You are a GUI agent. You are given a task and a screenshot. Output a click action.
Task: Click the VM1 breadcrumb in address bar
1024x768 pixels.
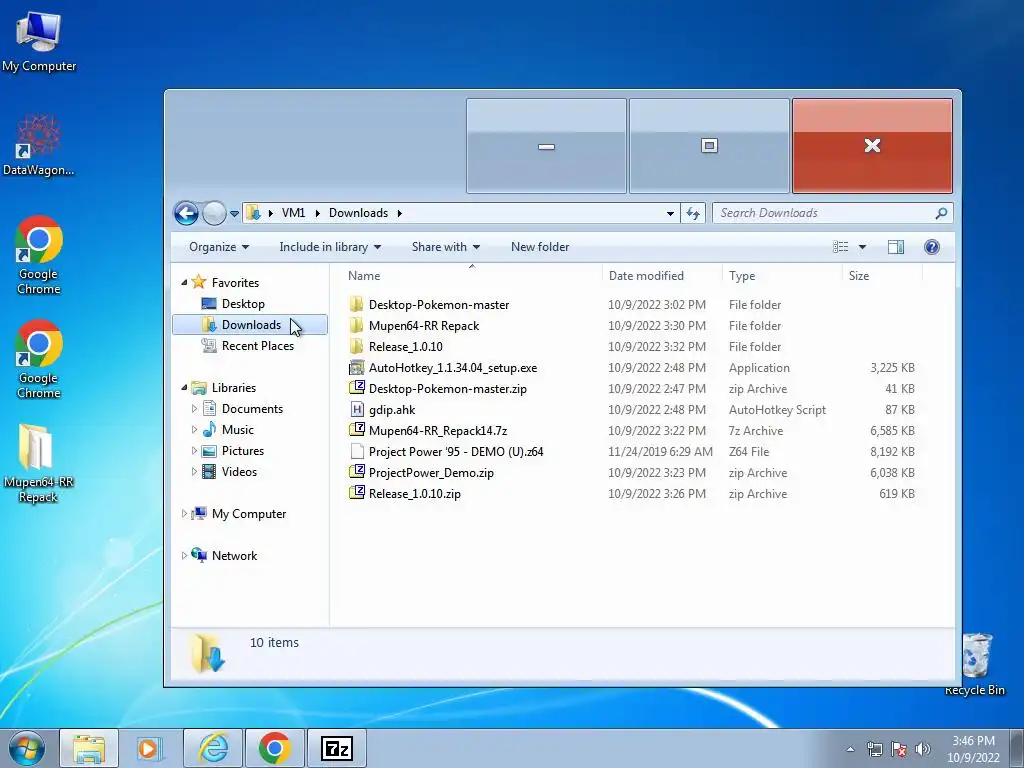[293, 213]
